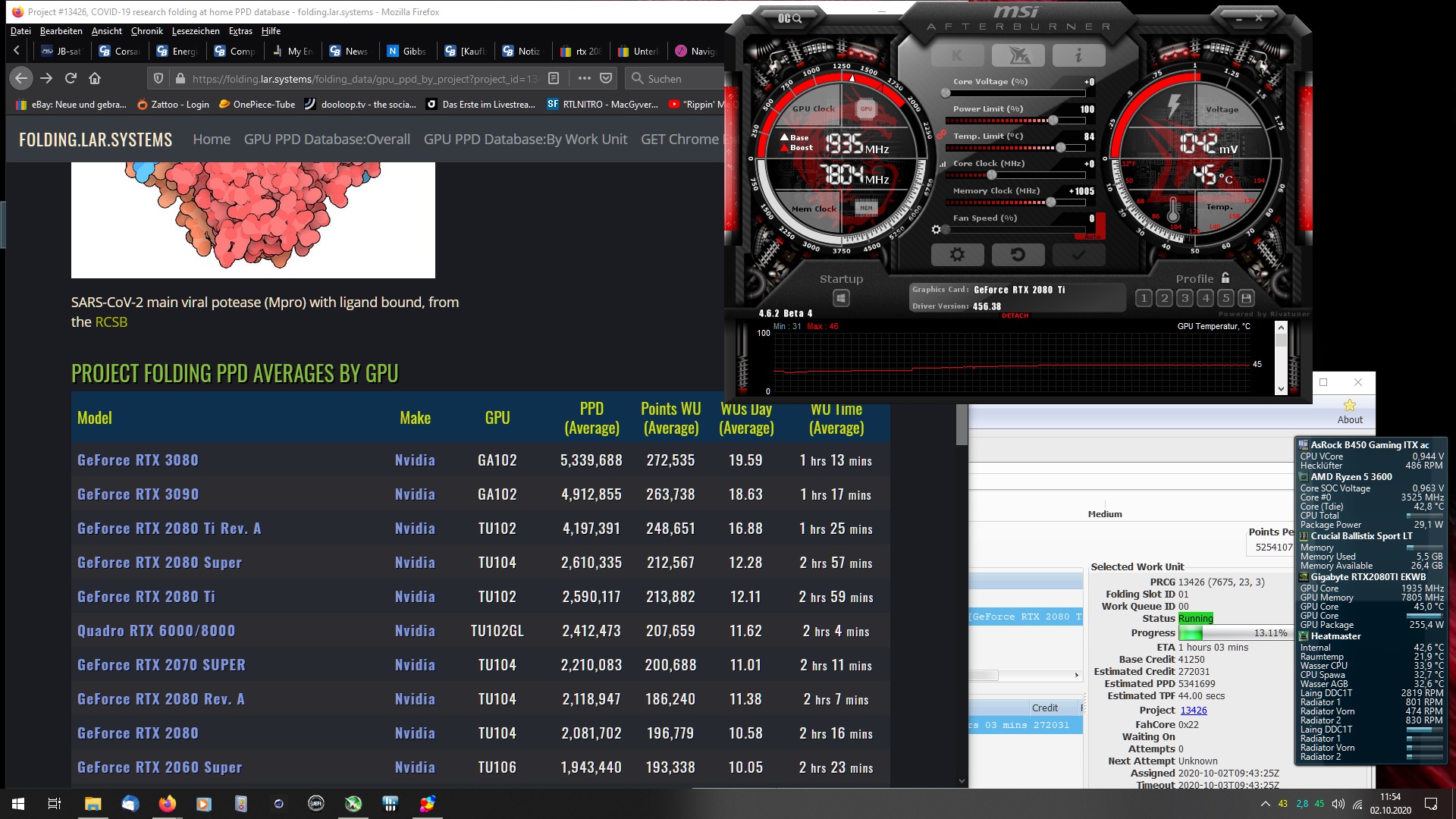Image resolution: width=1456 pixels, height=819 pixels.
Task: Open the GeForce RTX 3080 link
Action: 138,460
